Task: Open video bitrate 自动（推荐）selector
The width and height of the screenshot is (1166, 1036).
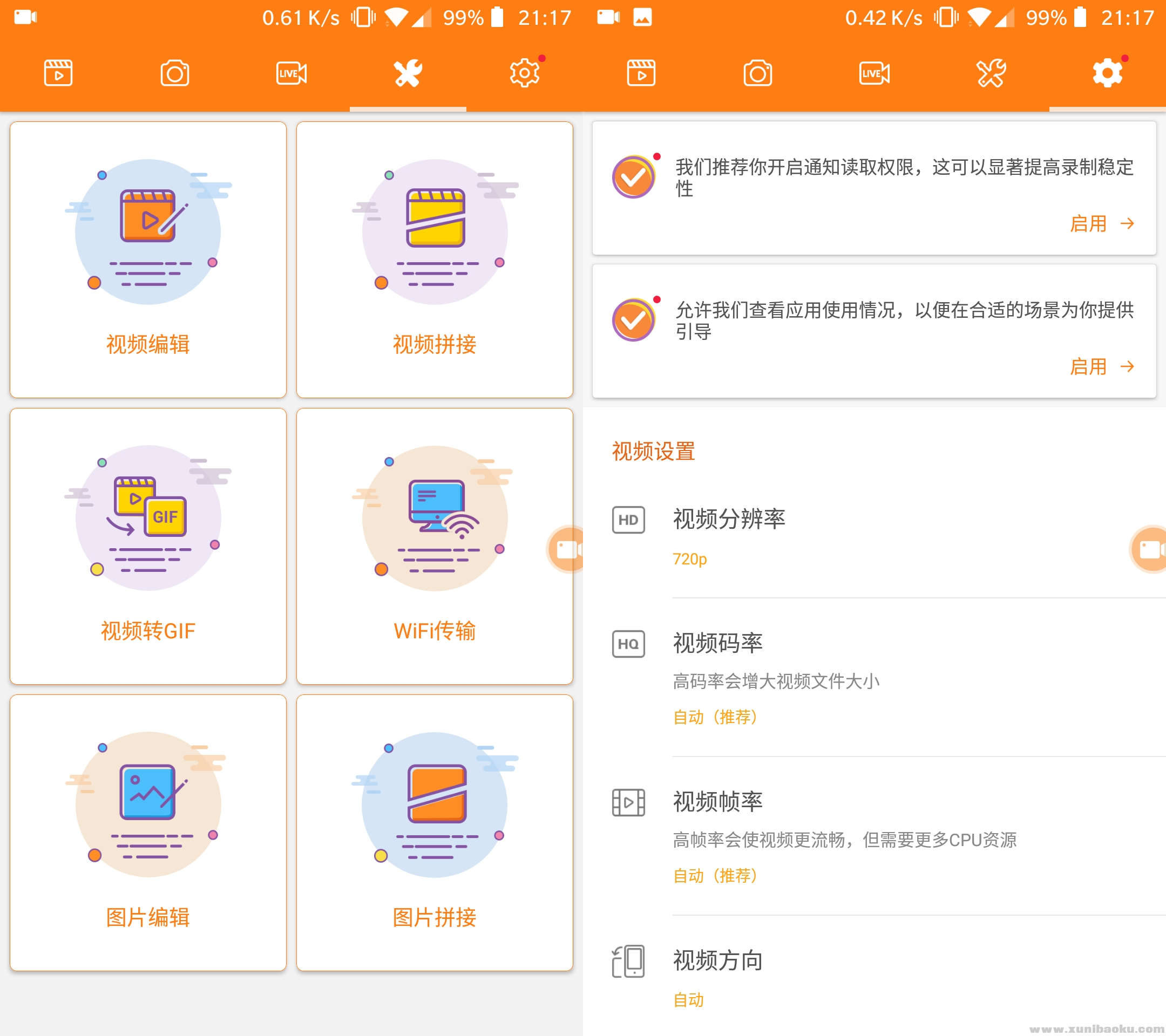Action: (715, 717)
